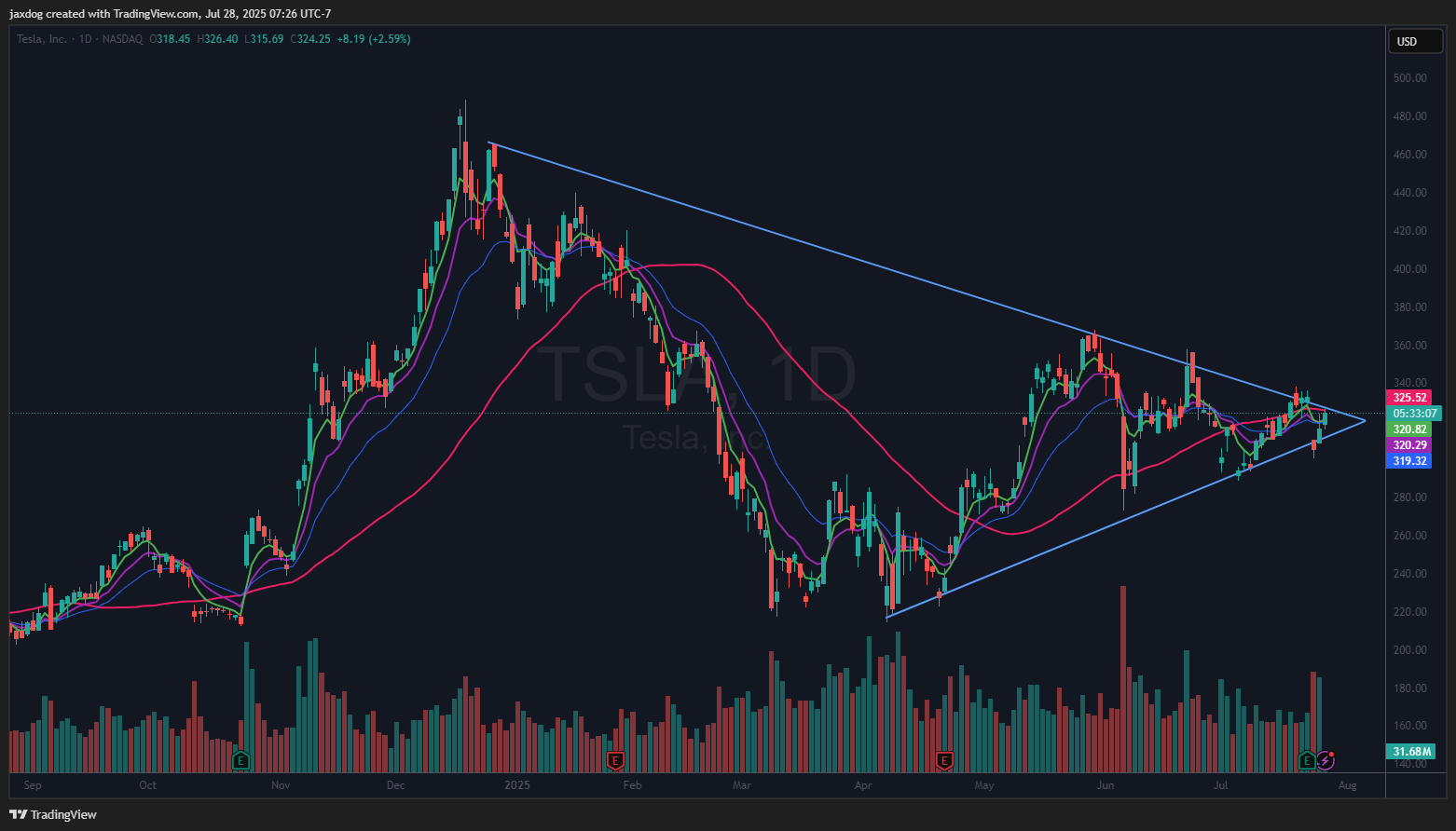
Task: Click the NASDAQ exchange label
Action: [x=122, y=39]
